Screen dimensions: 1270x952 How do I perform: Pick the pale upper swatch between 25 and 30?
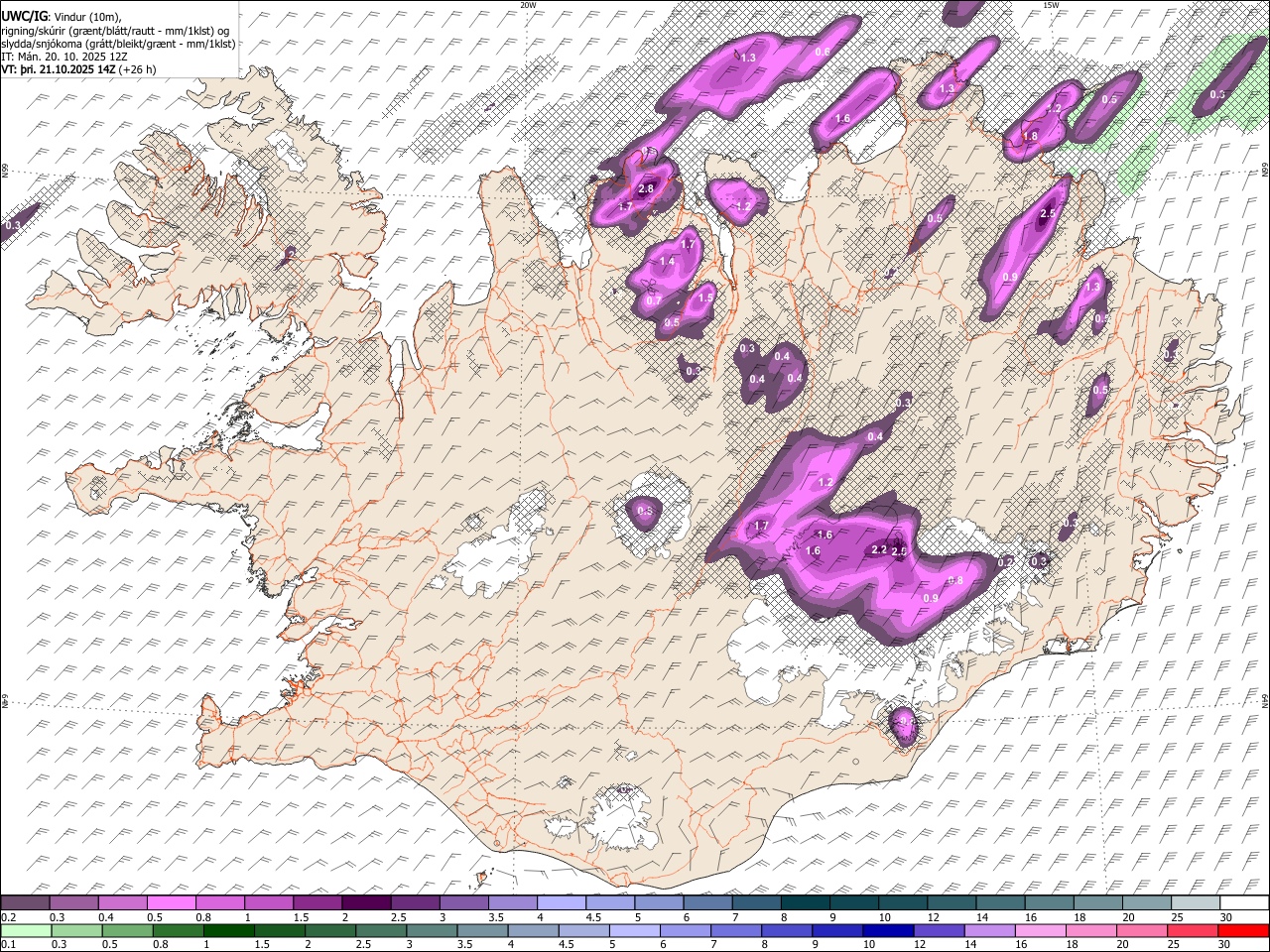(x=1196, y=903)
